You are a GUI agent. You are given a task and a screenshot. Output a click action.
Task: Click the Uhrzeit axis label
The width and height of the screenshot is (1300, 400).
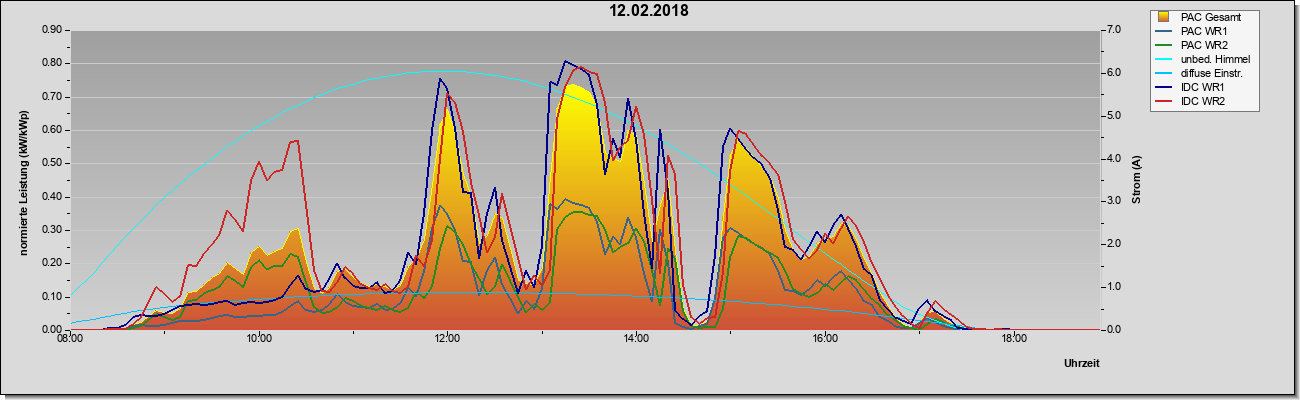pos(1081,363)
